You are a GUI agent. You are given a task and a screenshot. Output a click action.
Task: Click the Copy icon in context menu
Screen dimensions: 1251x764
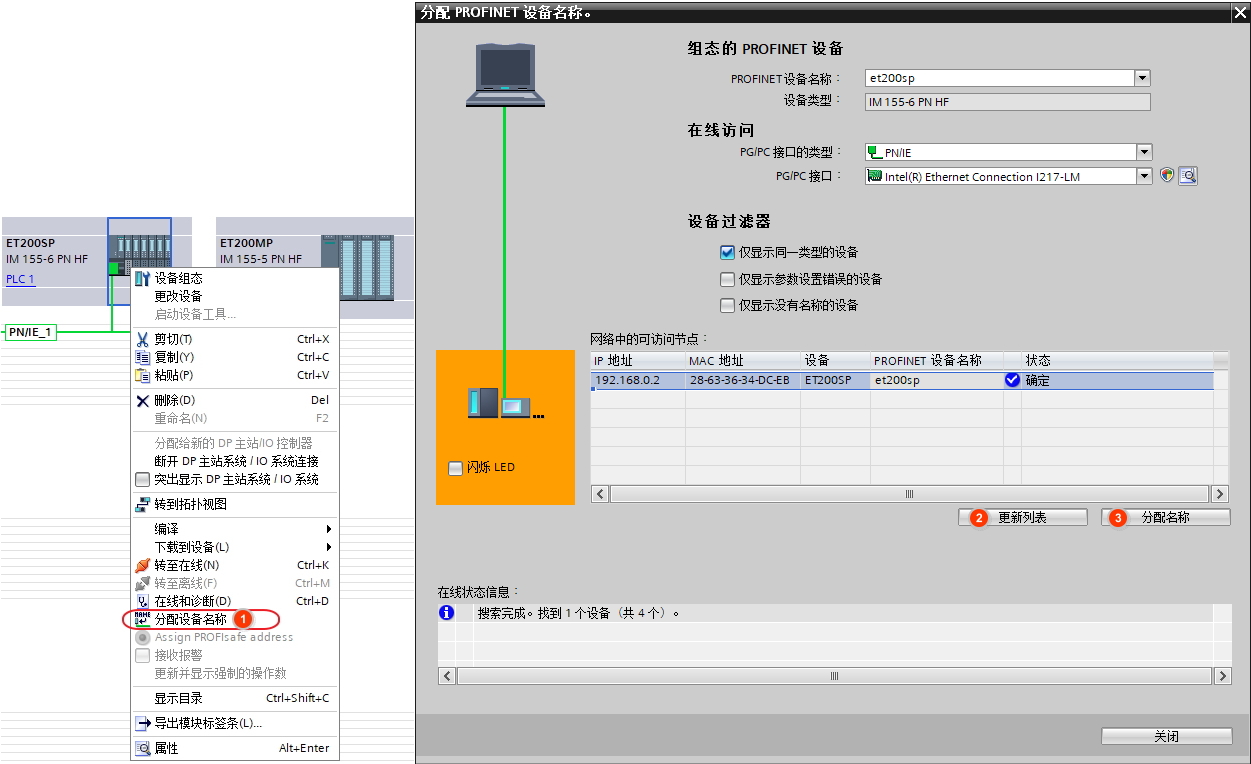(x=143, y=357)
